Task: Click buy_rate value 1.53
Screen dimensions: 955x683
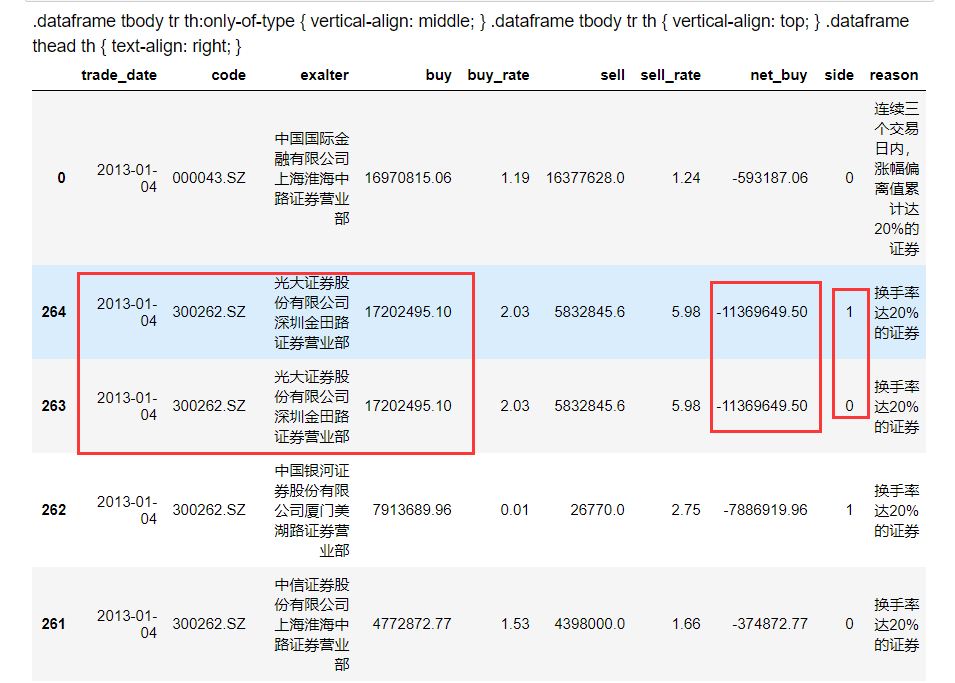Action: click(515, 624)
